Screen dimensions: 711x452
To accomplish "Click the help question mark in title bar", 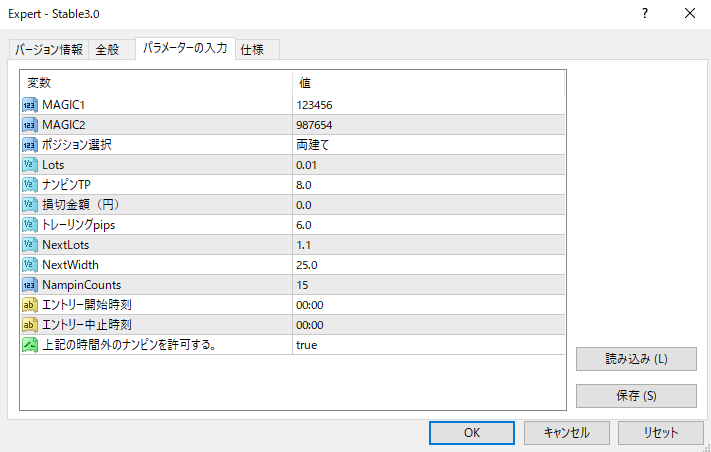I will pyautogui.click(x=645, y=14).
